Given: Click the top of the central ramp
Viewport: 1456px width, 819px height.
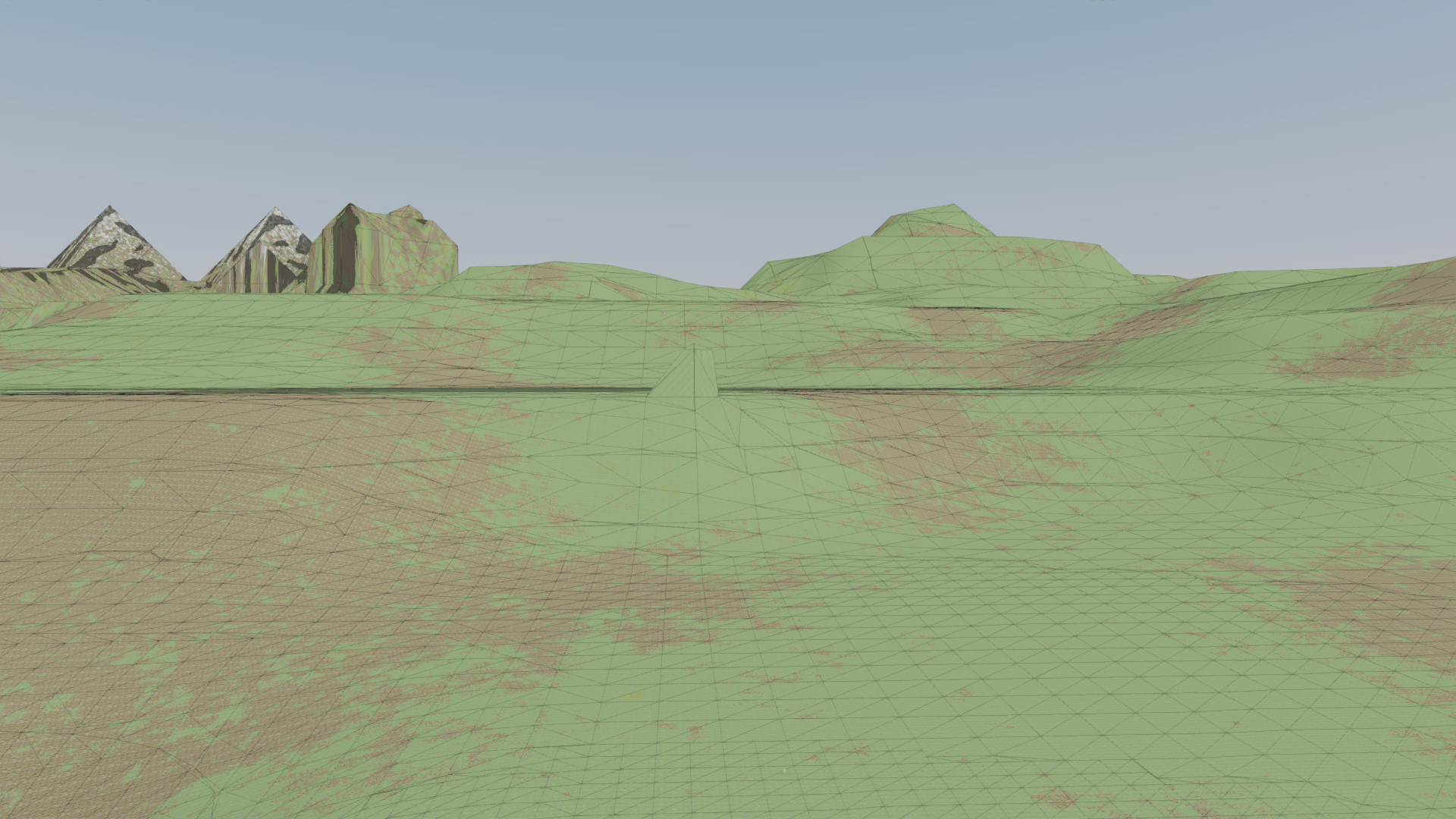Looking at the screenshot, I should point(694,352).
